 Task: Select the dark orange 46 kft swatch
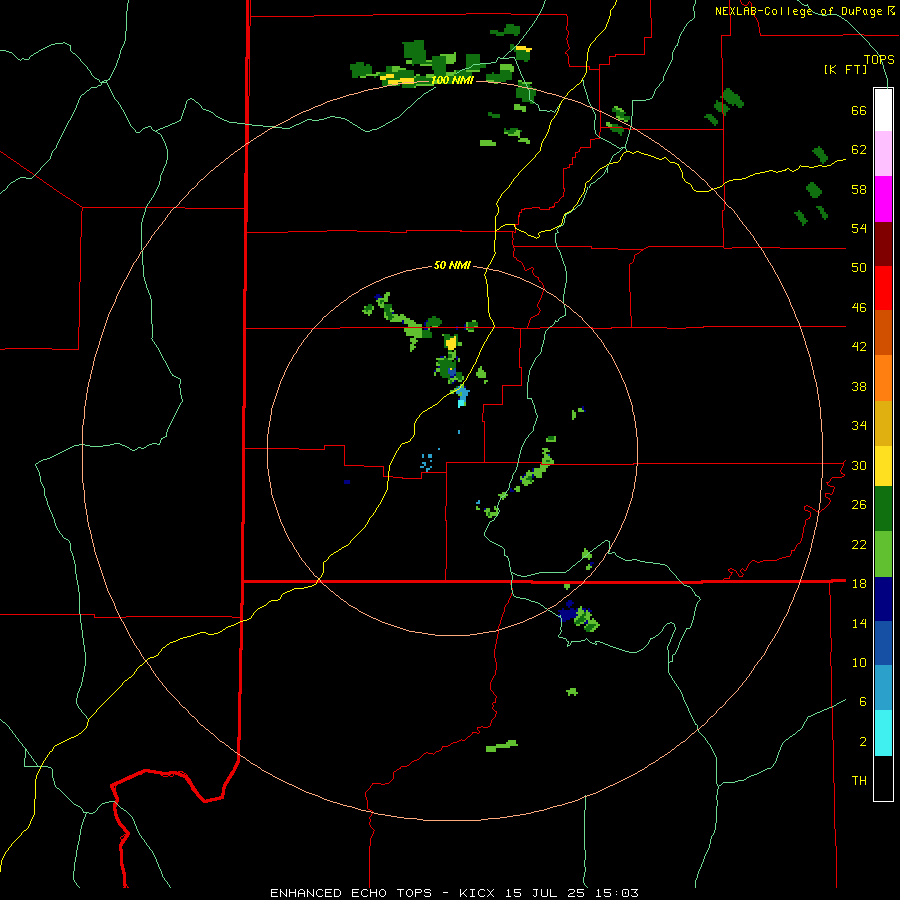pos(883,333)
